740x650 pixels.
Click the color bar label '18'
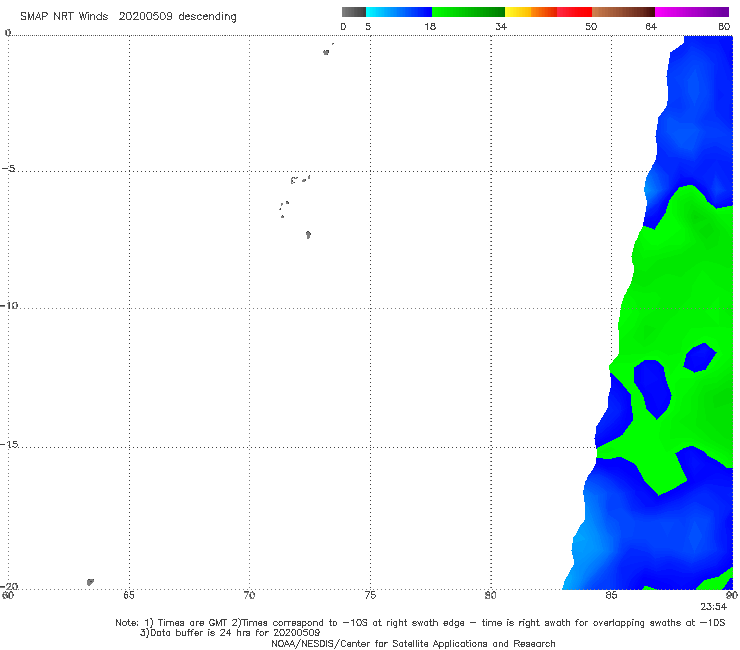(x=430, y=27)
